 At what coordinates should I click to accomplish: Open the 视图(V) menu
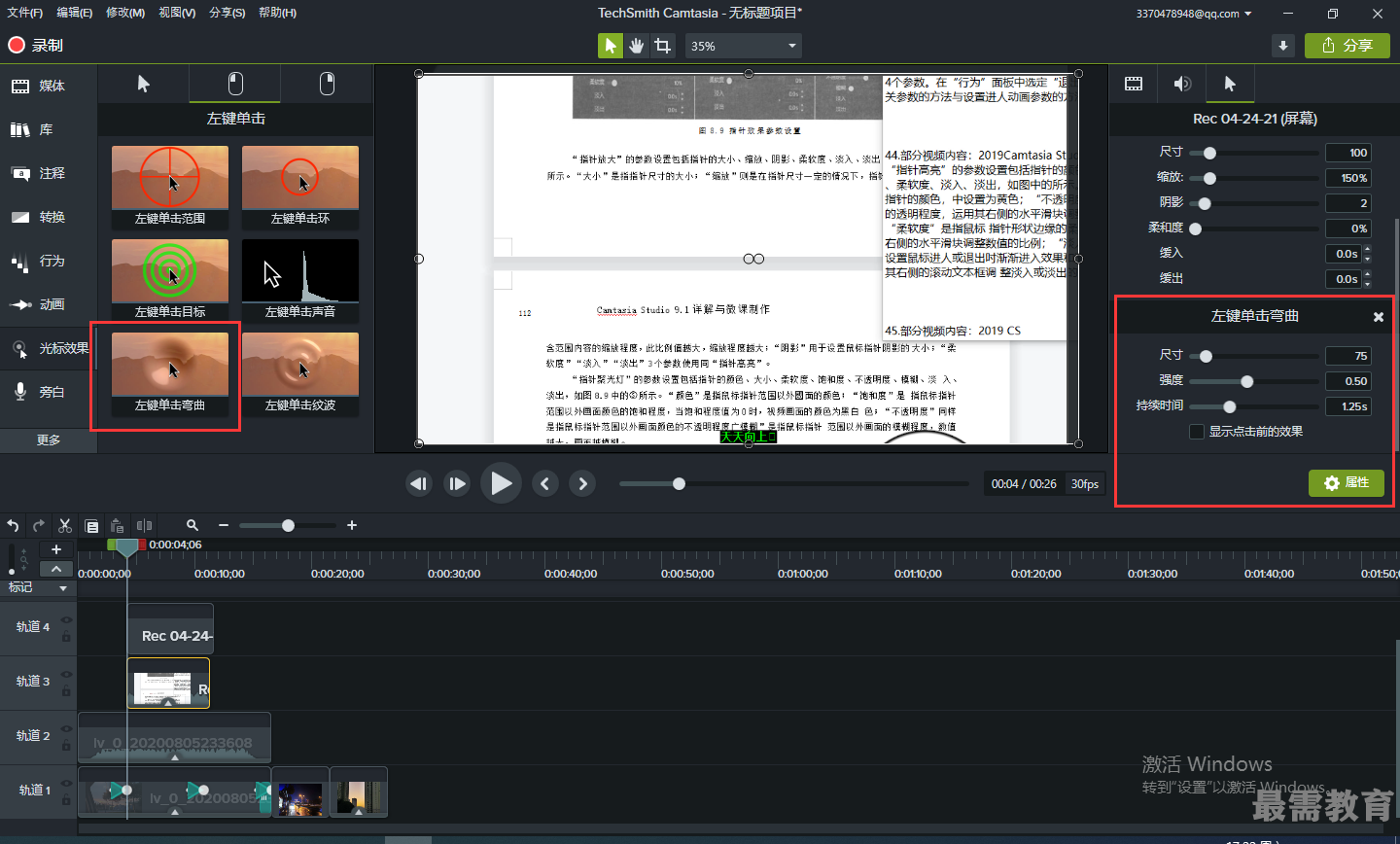pos(177,13)
